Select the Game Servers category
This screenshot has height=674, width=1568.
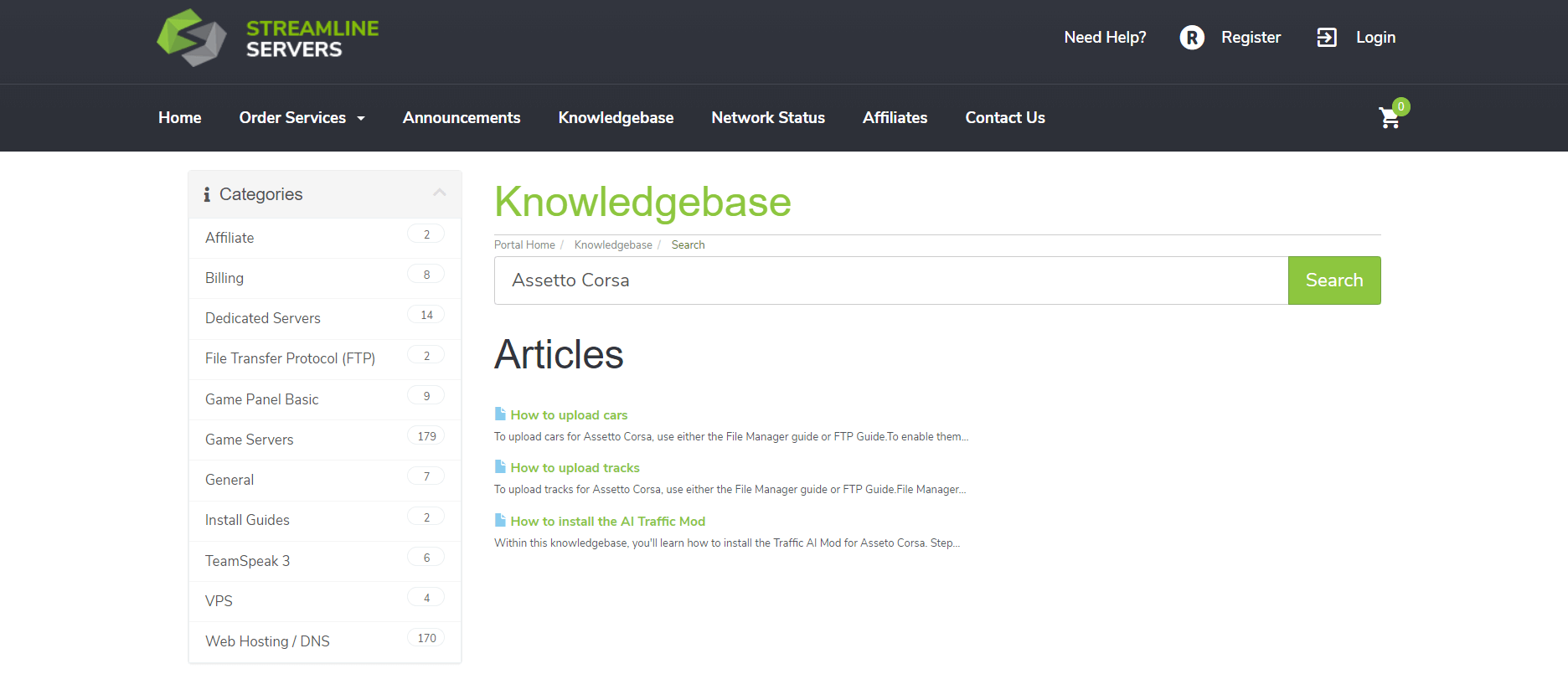[325, 440]
